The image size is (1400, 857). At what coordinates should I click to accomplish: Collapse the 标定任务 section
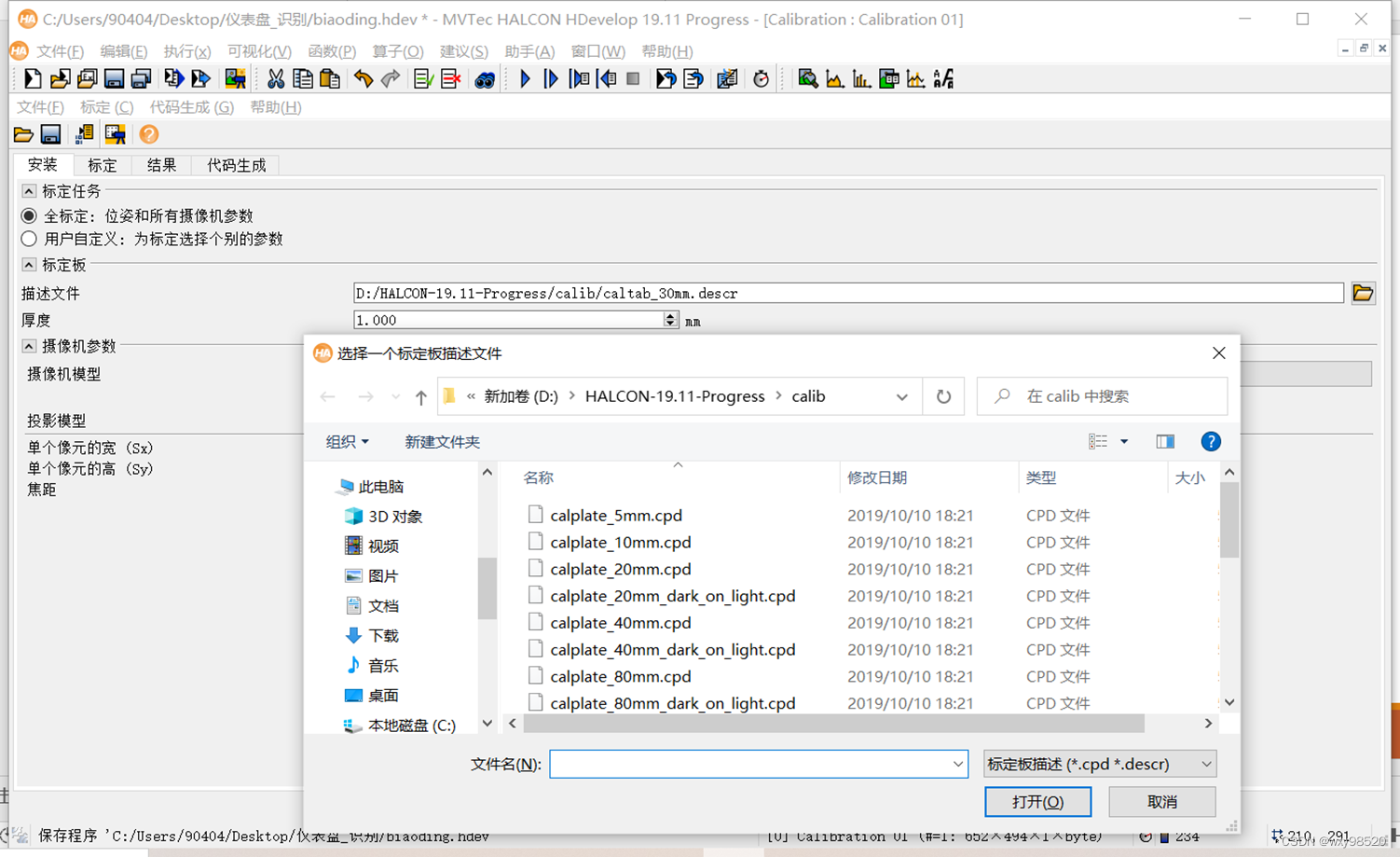pyautogui.click(x=29, y=191)
